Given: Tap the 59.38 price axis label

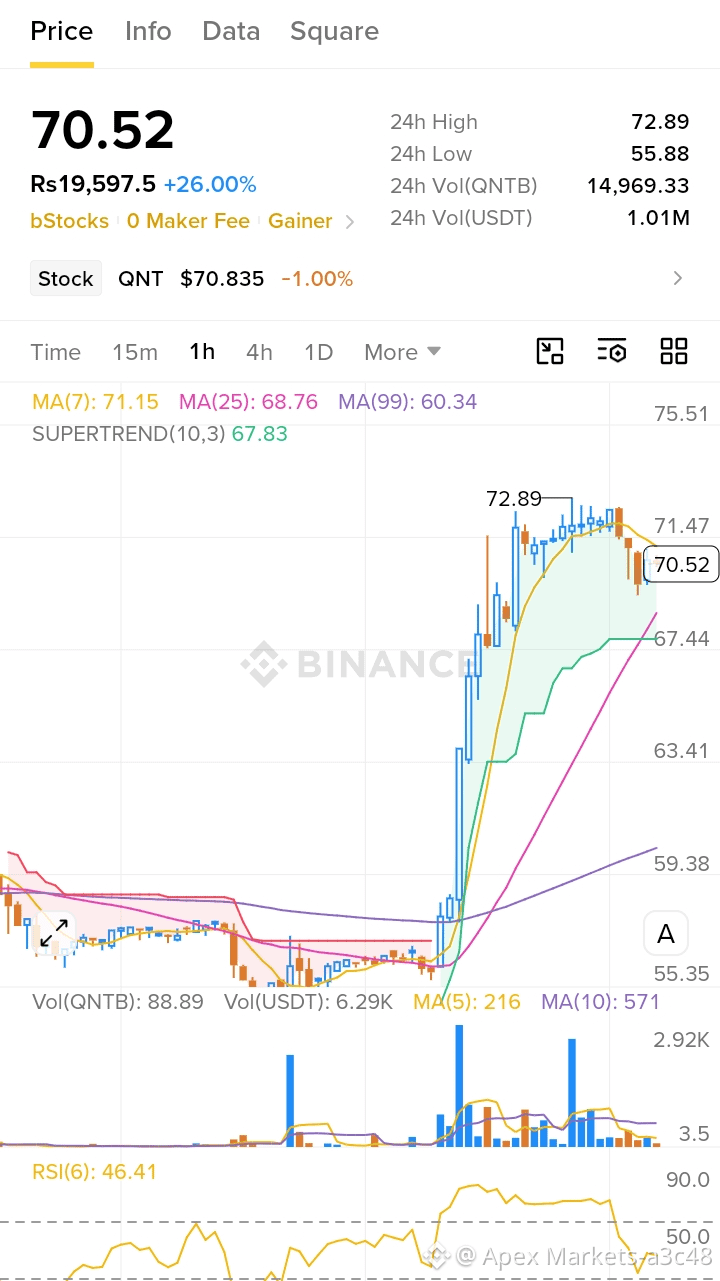Looking at the screenshot, I should pos(681,863).
